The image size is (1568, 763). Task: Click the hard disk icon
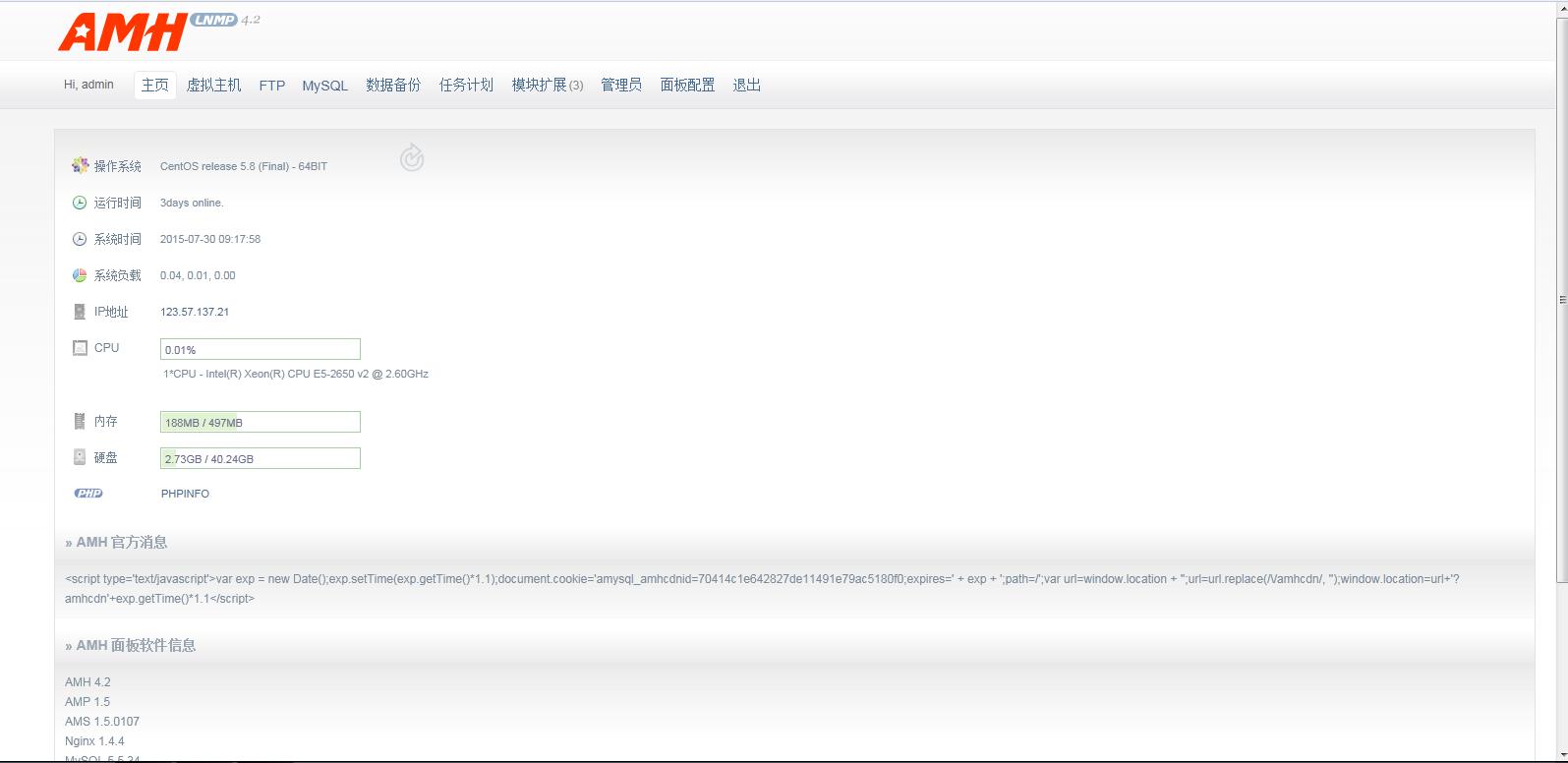pyautogui.click(x=80, y=457)
